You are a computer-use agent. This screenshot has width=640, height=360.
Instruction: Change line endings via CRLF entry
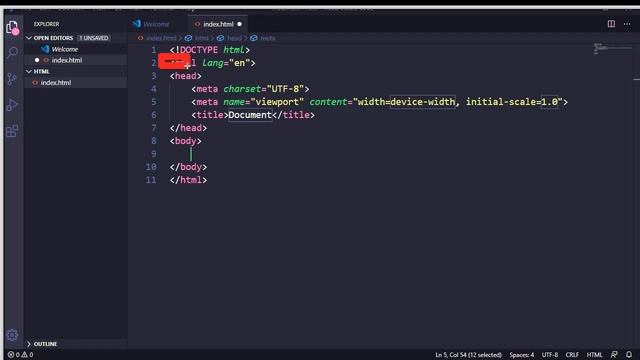[x=572, y=355]
